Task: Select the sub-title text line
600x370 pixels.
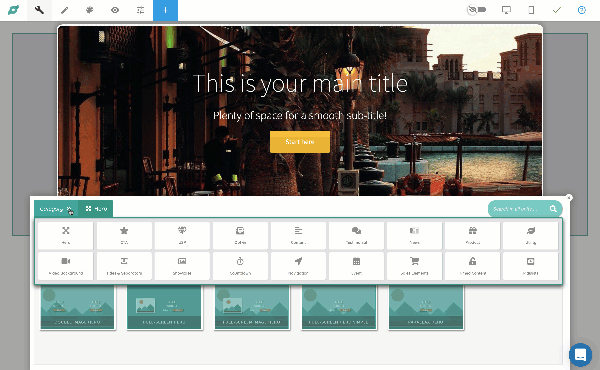Action: pos(300,115)
